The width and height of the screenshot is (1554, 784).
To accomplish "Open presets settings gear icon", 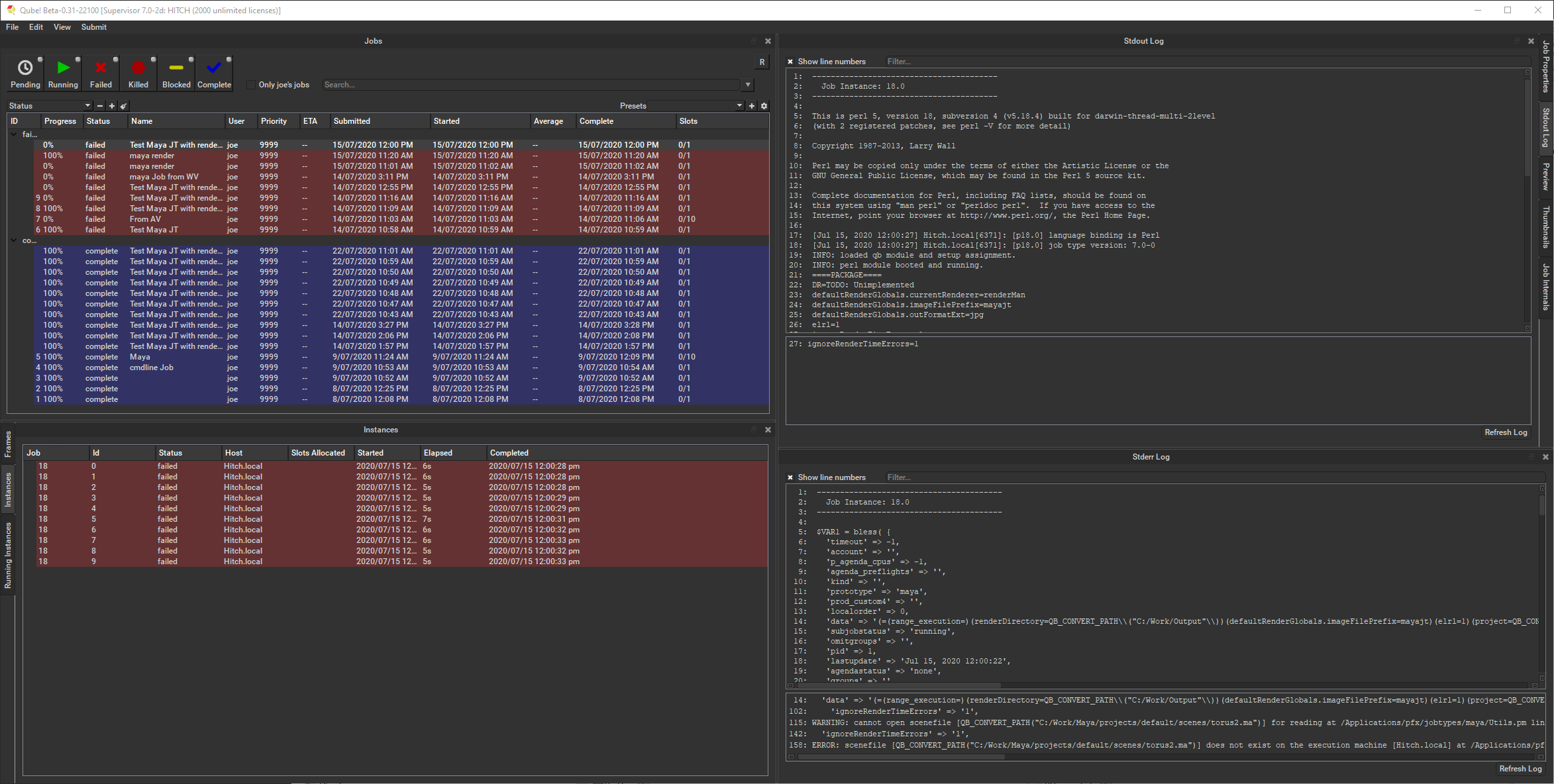I will tap(764, 106).
